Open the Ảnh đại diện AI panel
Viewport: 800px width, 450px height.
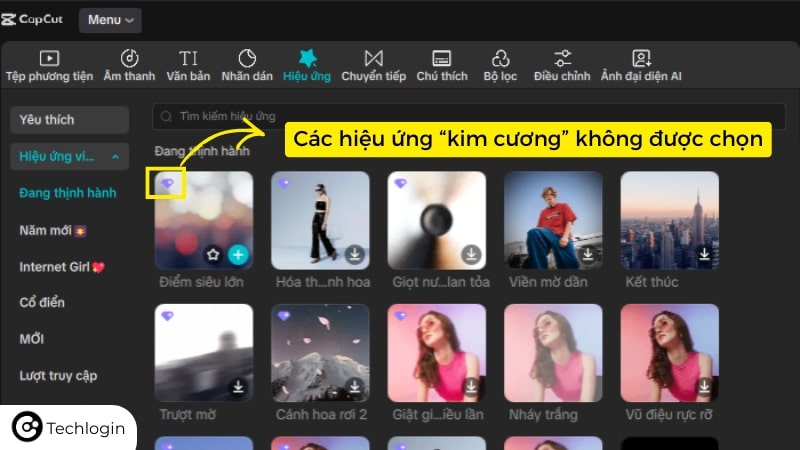(x=641, y=65)
